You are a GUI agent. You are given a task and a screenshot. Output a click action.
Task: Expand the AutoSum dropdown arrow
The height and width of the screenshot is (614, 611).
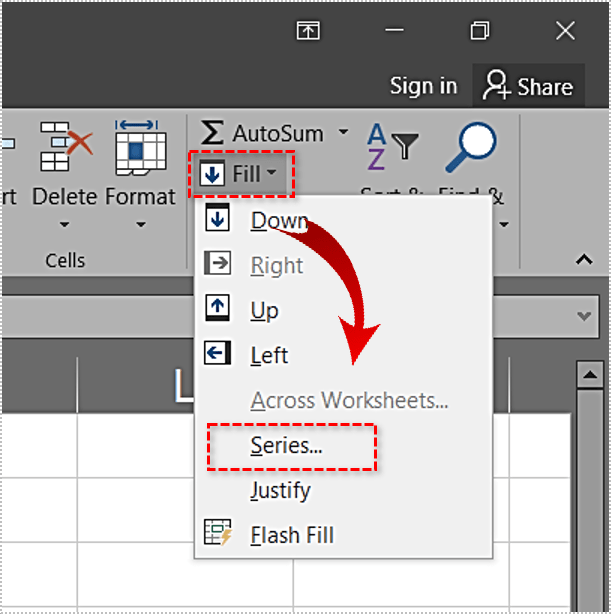pyautogui.click(x=343, y=132)
